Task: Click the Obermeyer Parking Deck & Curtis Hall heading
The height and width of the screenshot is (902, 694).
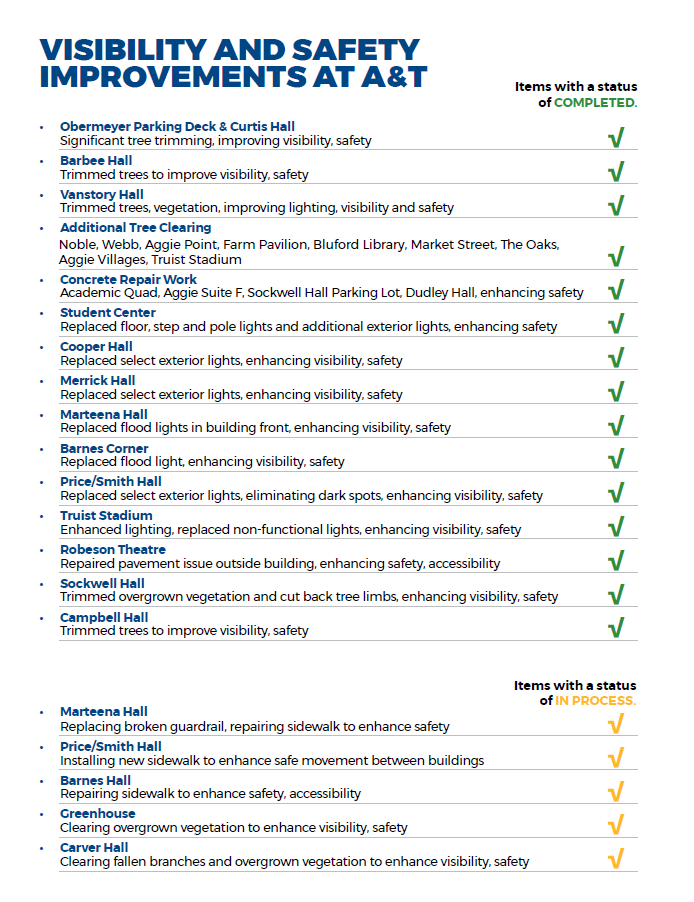Action: click(177, 127)
